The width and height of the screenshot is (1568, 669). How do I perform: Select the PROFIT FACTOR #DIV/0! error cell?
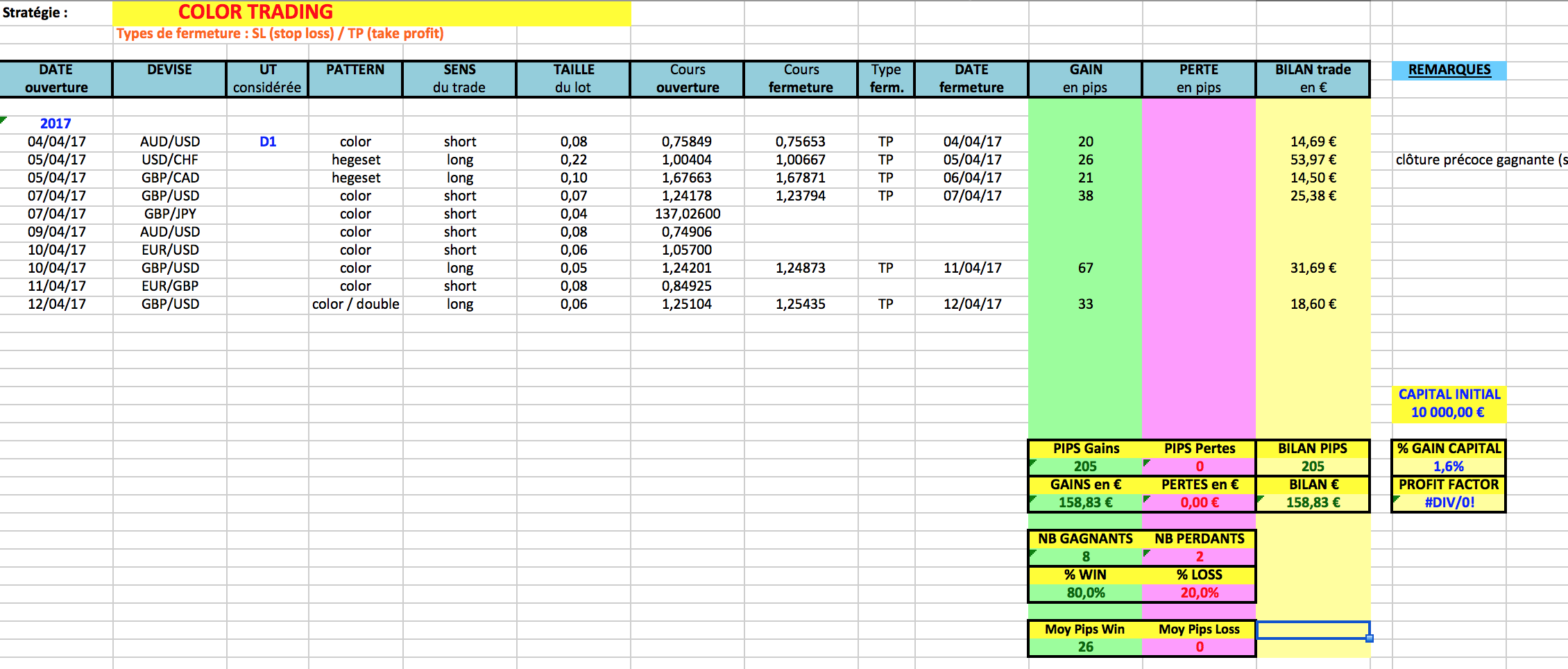point(1449,502)
